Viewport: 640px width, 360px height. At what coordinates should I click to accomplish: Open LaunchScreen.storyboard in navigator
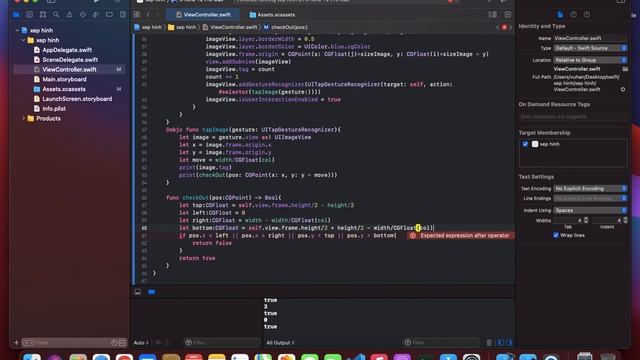tap(77, 99)
